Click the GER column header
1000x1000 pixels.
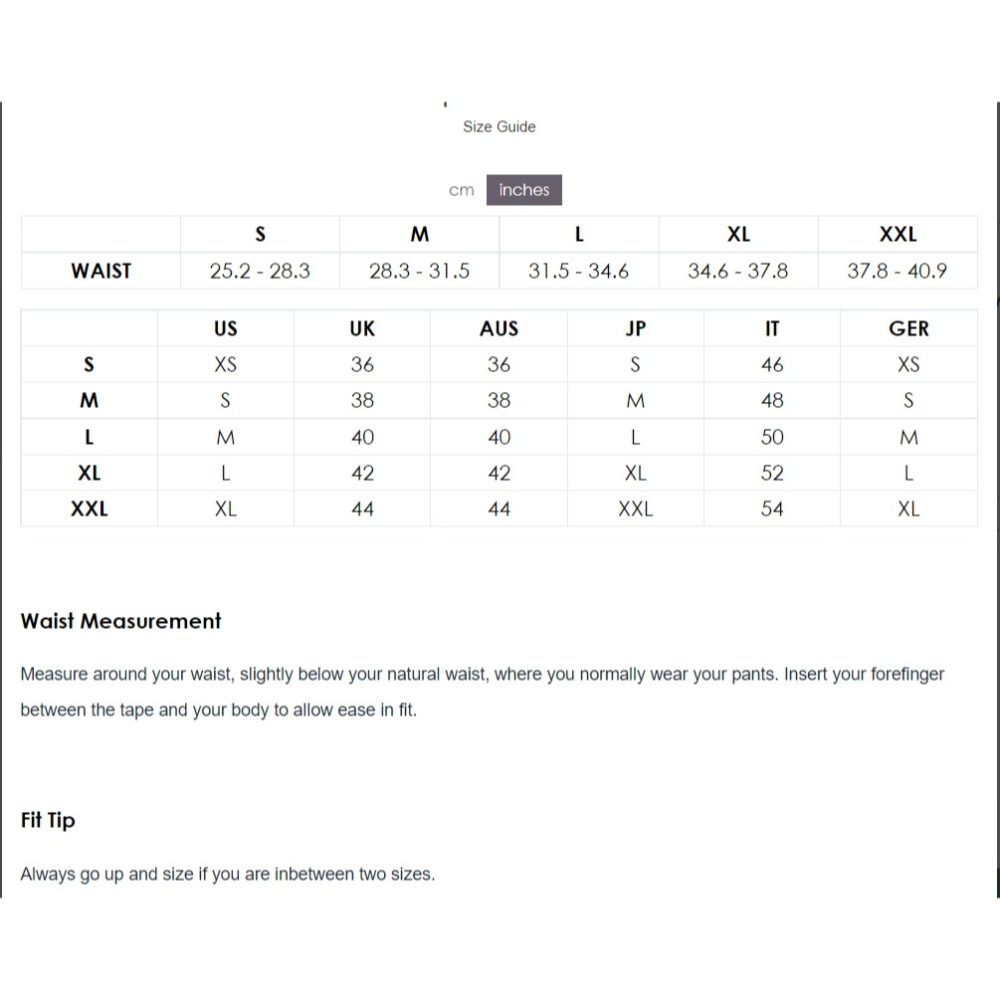point(908,329)
